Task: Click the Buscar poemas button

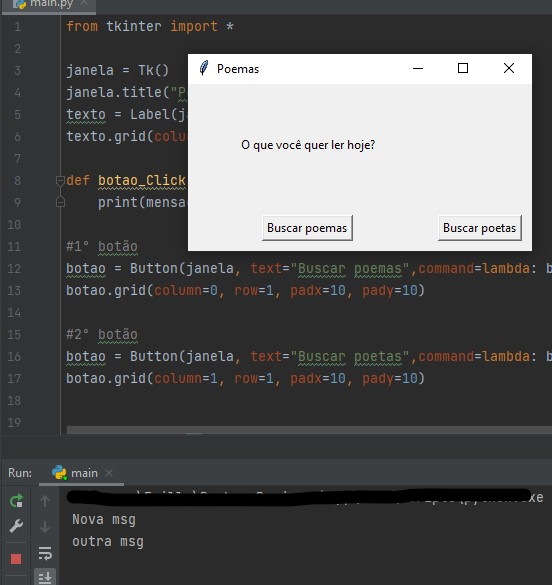Action: click(307, 228)
